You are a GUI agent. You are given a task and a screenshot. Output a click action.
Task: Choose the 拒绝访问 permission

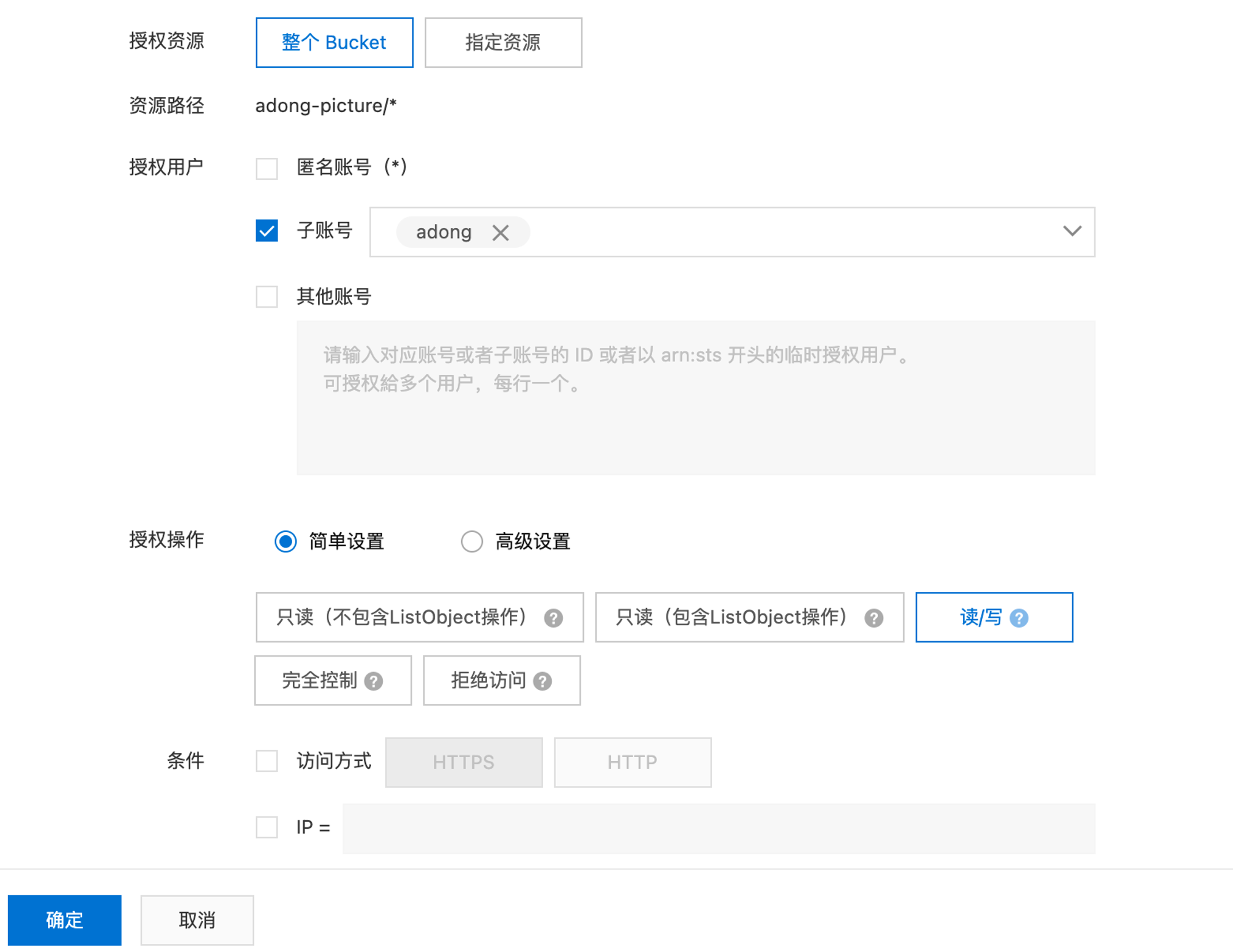coord(502,680)
